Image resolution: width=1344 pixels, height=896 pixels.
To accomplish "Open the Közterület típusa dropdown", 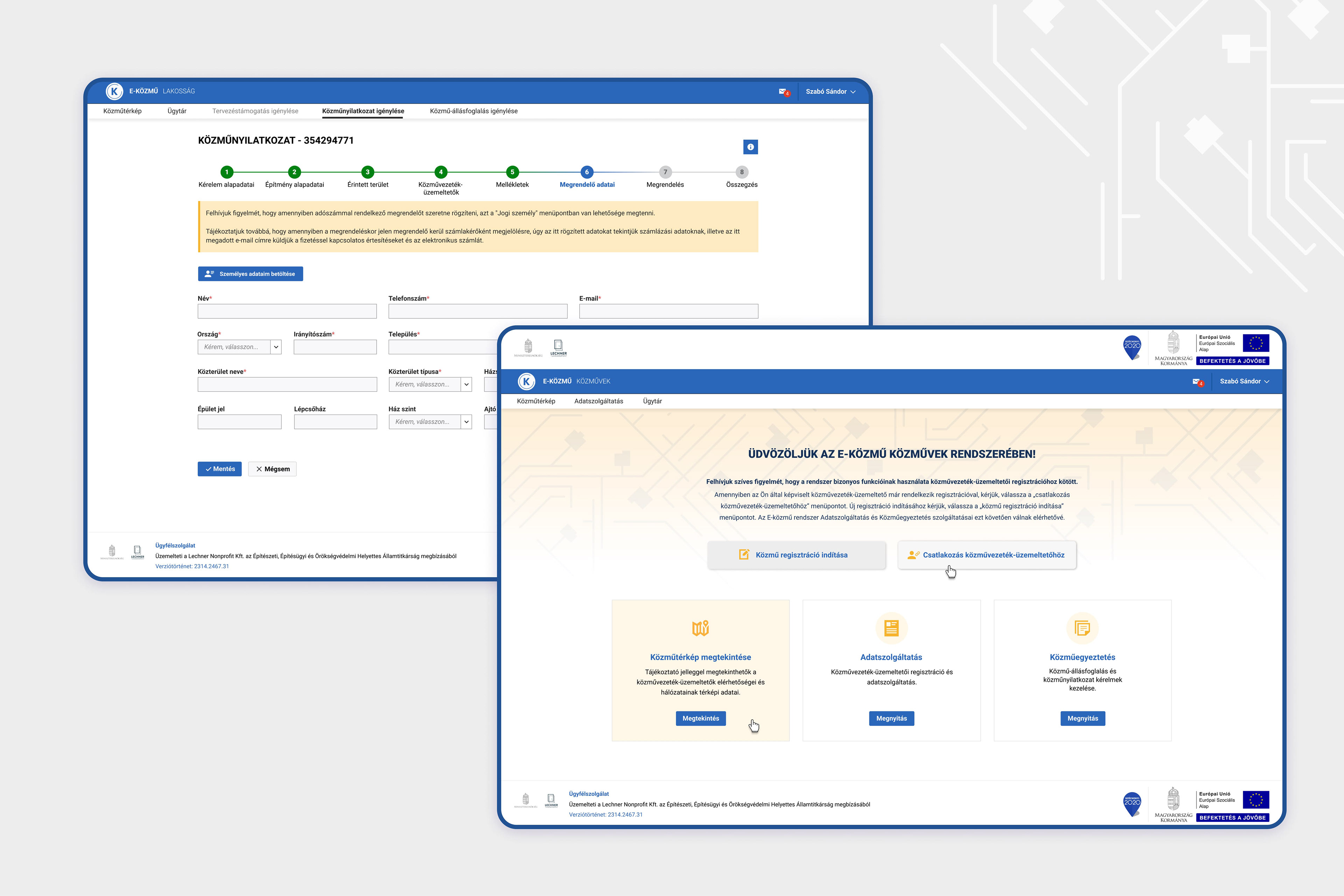I will click(467, 384).
